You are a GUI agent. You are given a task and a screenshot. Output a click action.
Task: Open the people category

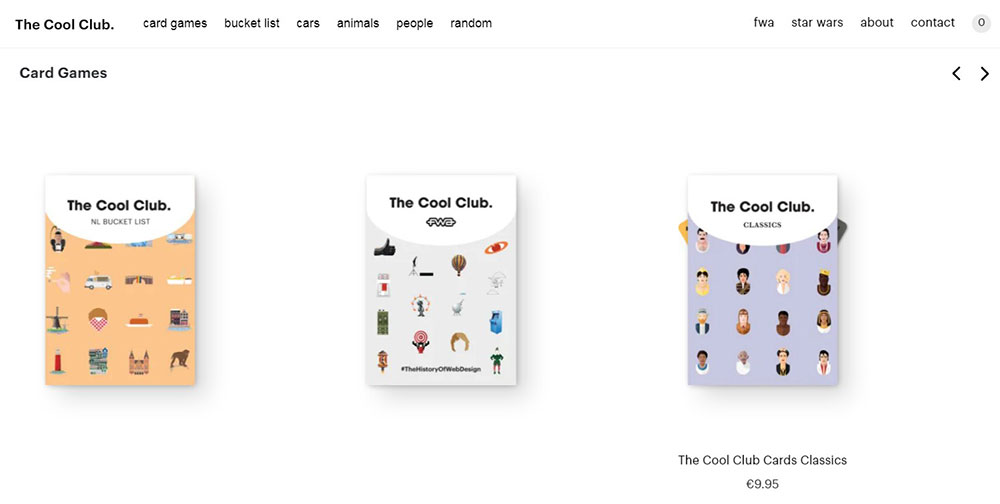[x=415, y=24]
